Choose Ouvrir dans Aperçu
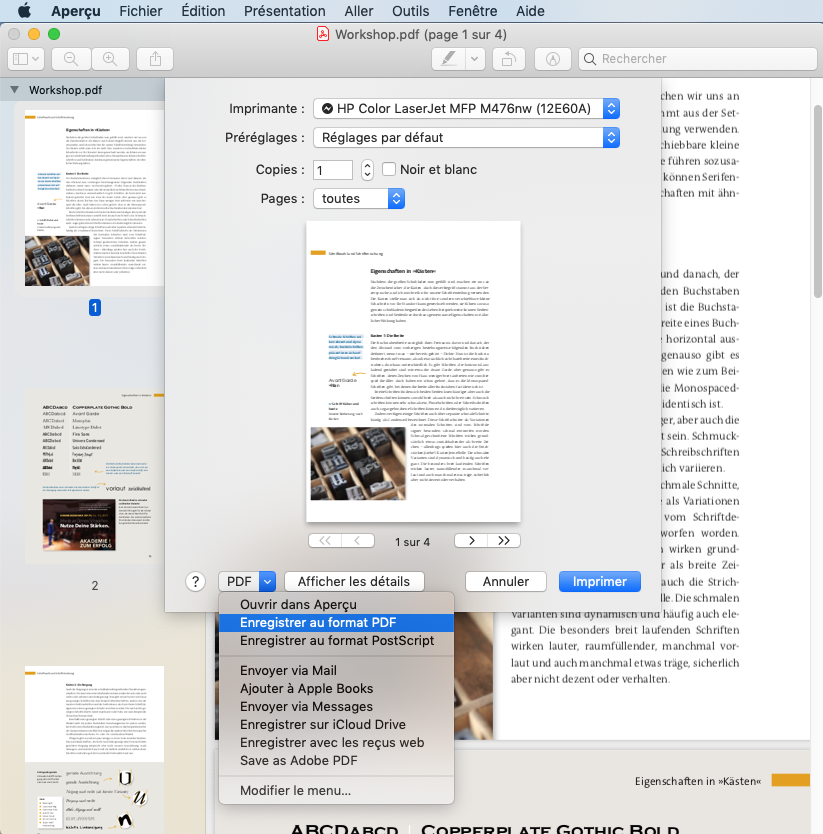This screenshot has height=834, width=823. point(336,605)
